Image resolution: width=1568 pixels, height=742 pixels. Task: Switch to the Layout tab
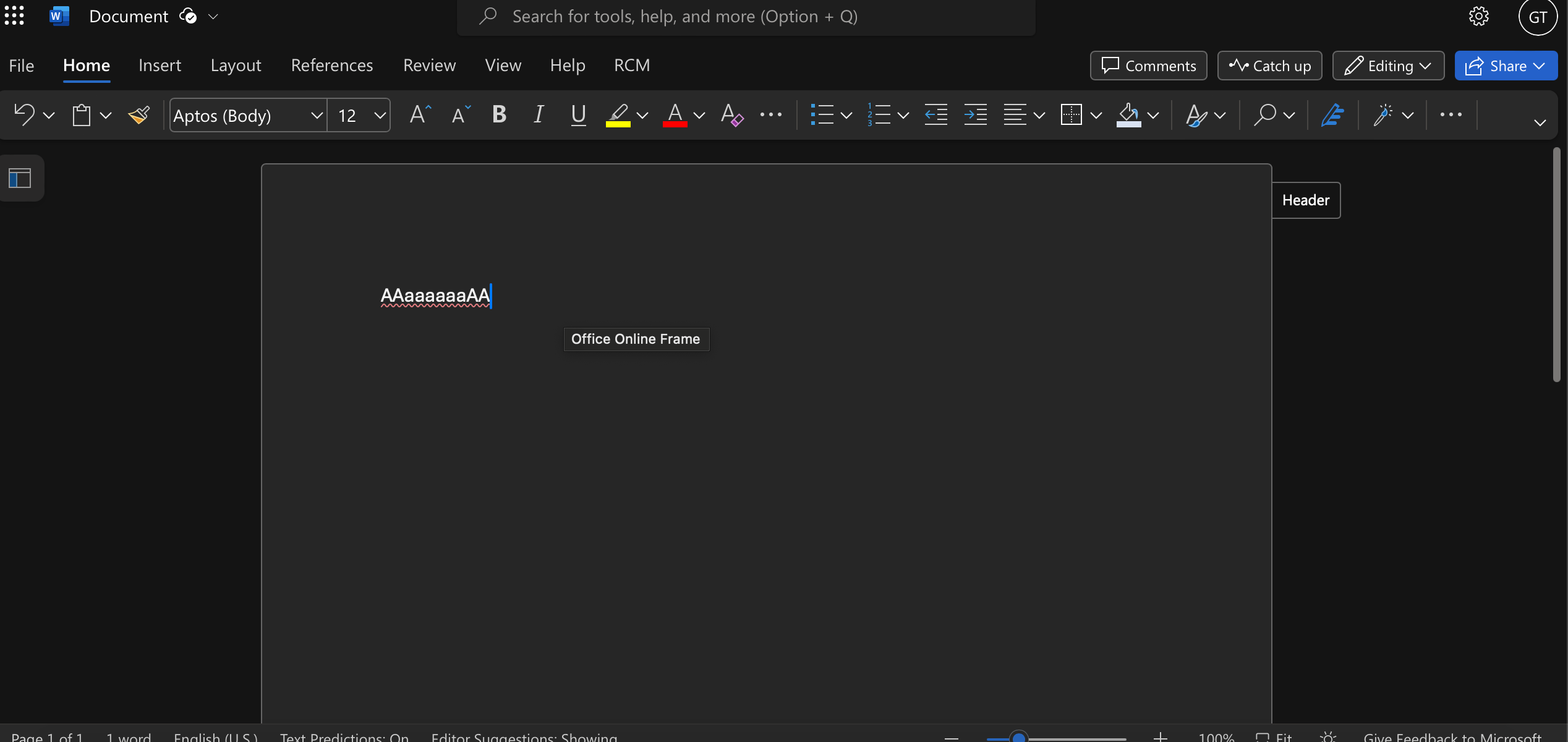point(236,66)
